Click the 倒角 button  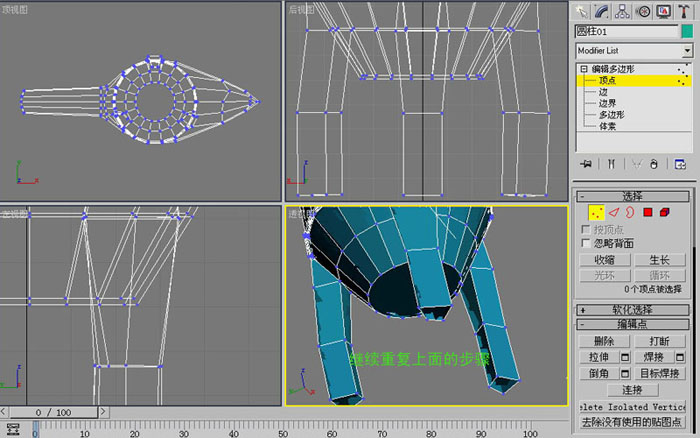tap(599, 373)
